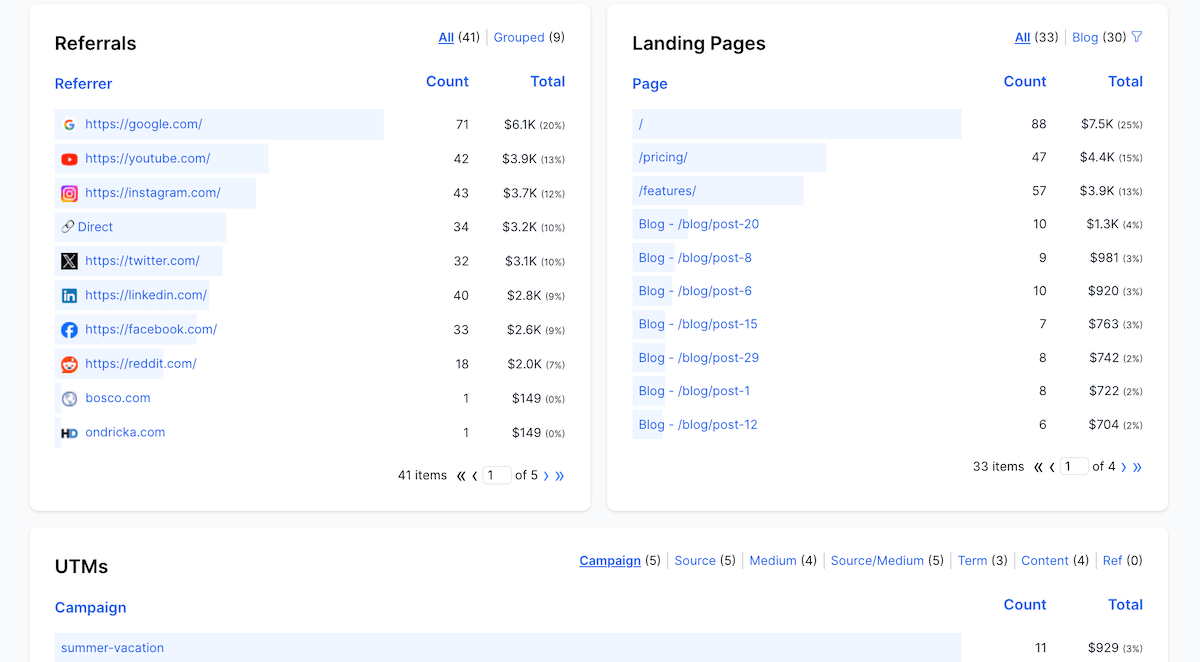Show only Blog landing pages

click(1085, 38)
